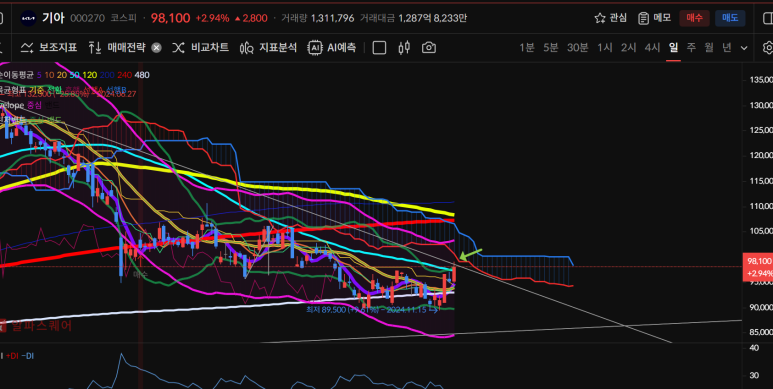Click the +DI indicator legend label
Image resolution: width=773 pixels, height=389 pixels.
pos(12,356)
